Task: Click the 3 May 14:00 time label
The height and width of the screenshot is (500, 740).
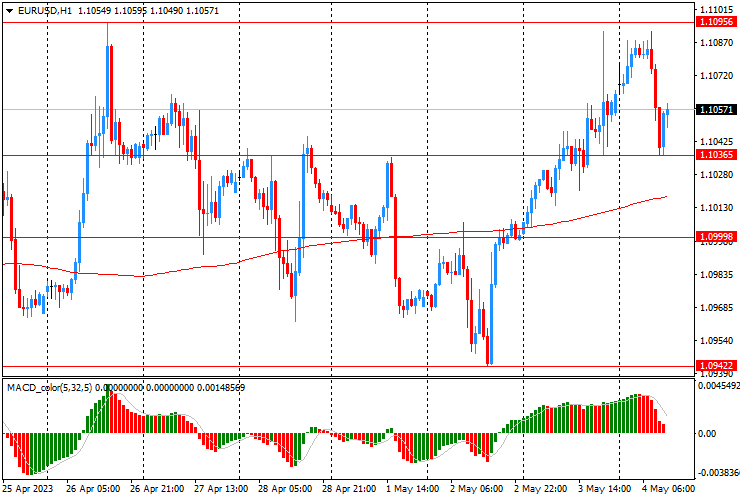Action: [605, 489]
